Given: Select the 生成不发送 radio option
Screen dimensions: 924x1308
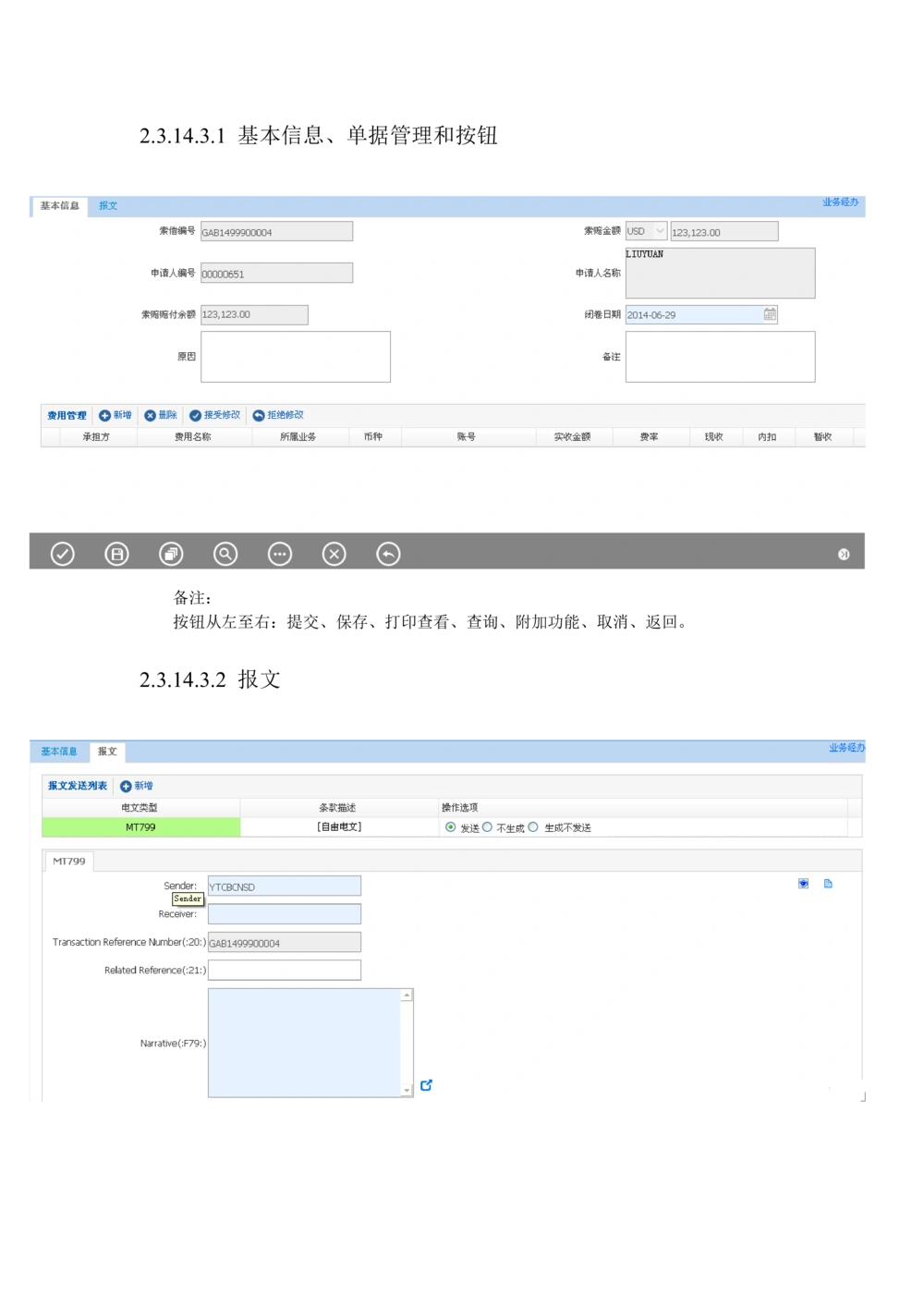Looking at the screenshot, I should (533, 827).
